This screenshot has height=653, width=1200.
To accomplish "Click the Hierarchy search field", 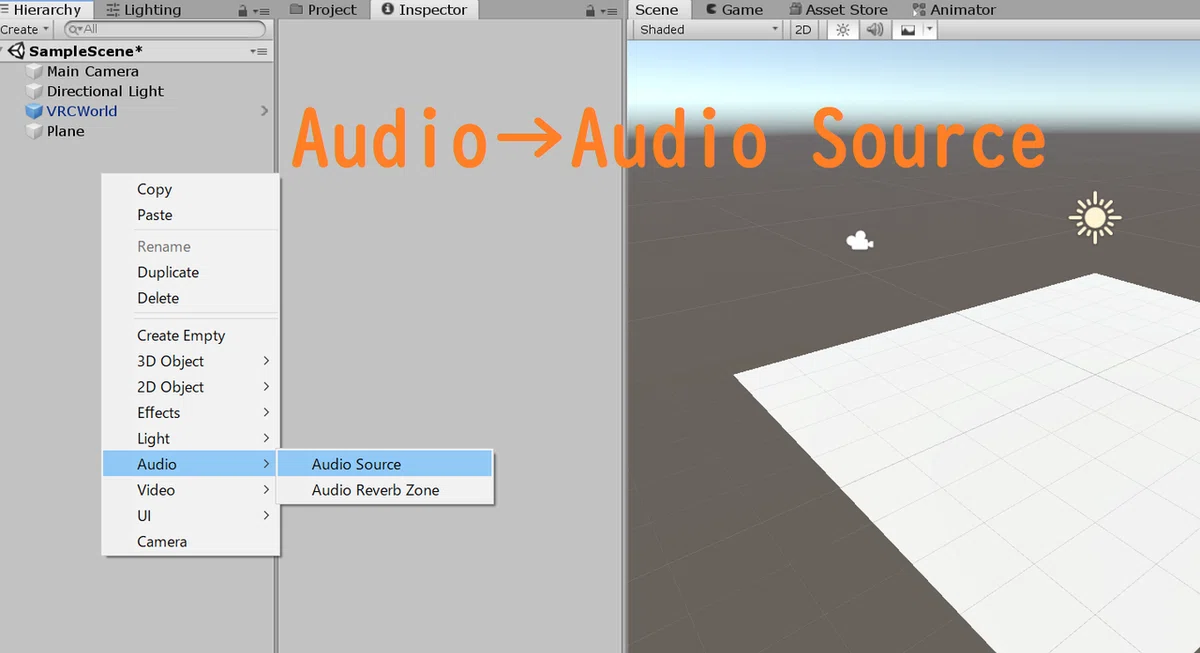I will click(x=165, y=29).
